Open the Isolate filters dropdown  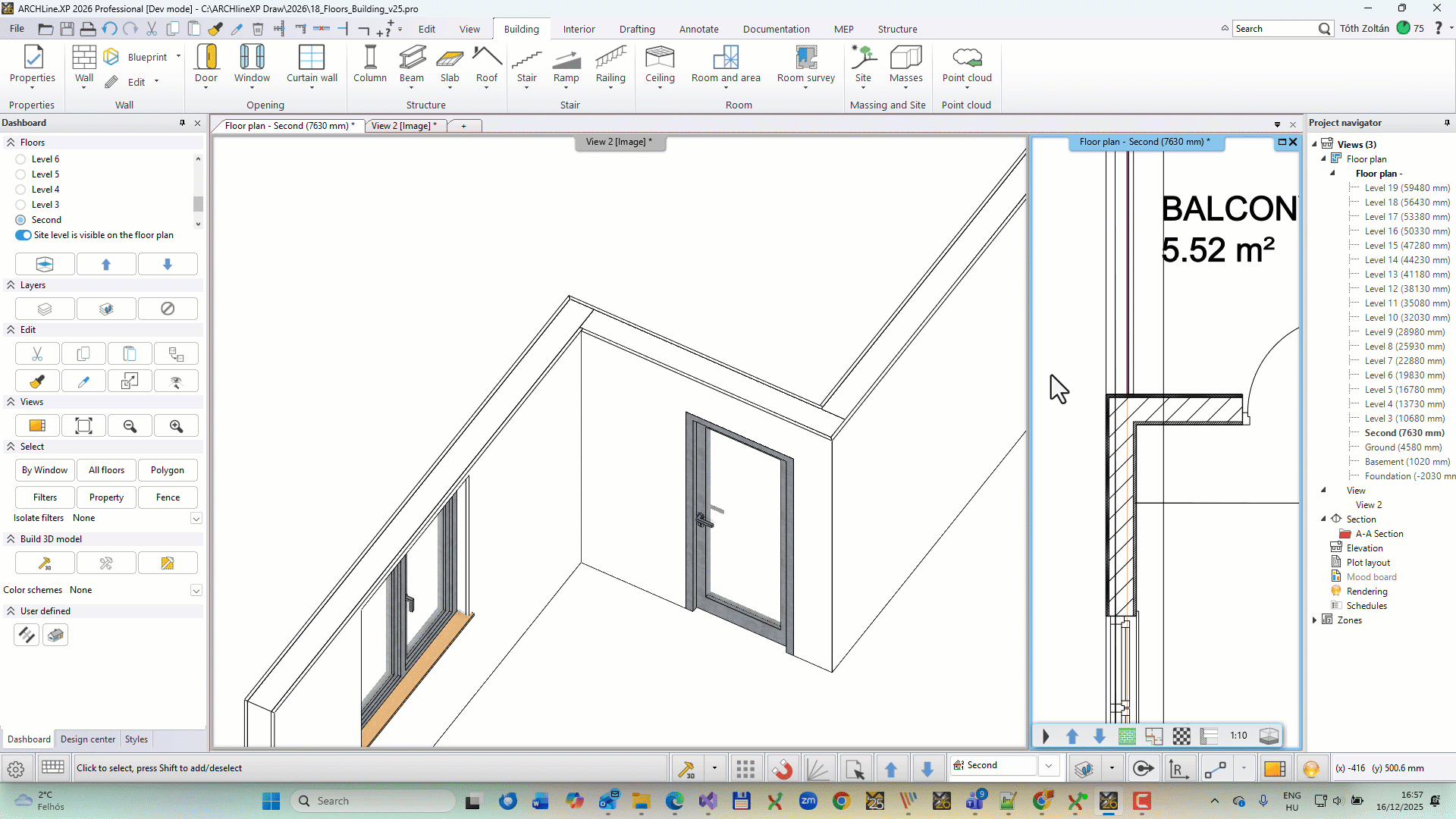coord(196,519)
